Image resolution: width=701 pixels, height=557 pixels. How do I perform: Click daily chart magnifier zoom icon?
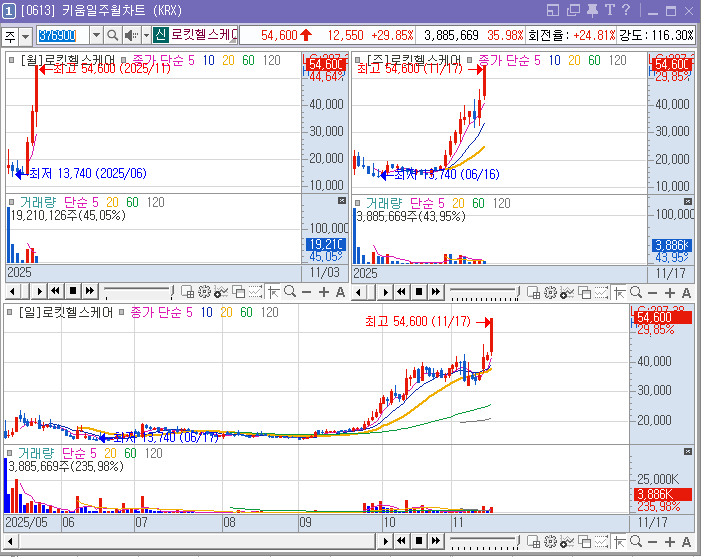coord(636,541)
